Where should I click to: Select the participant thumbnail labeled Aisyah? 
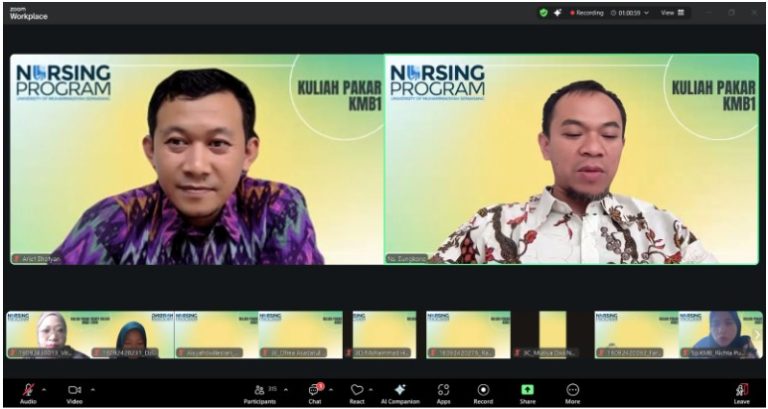click(x=216, y=335)
